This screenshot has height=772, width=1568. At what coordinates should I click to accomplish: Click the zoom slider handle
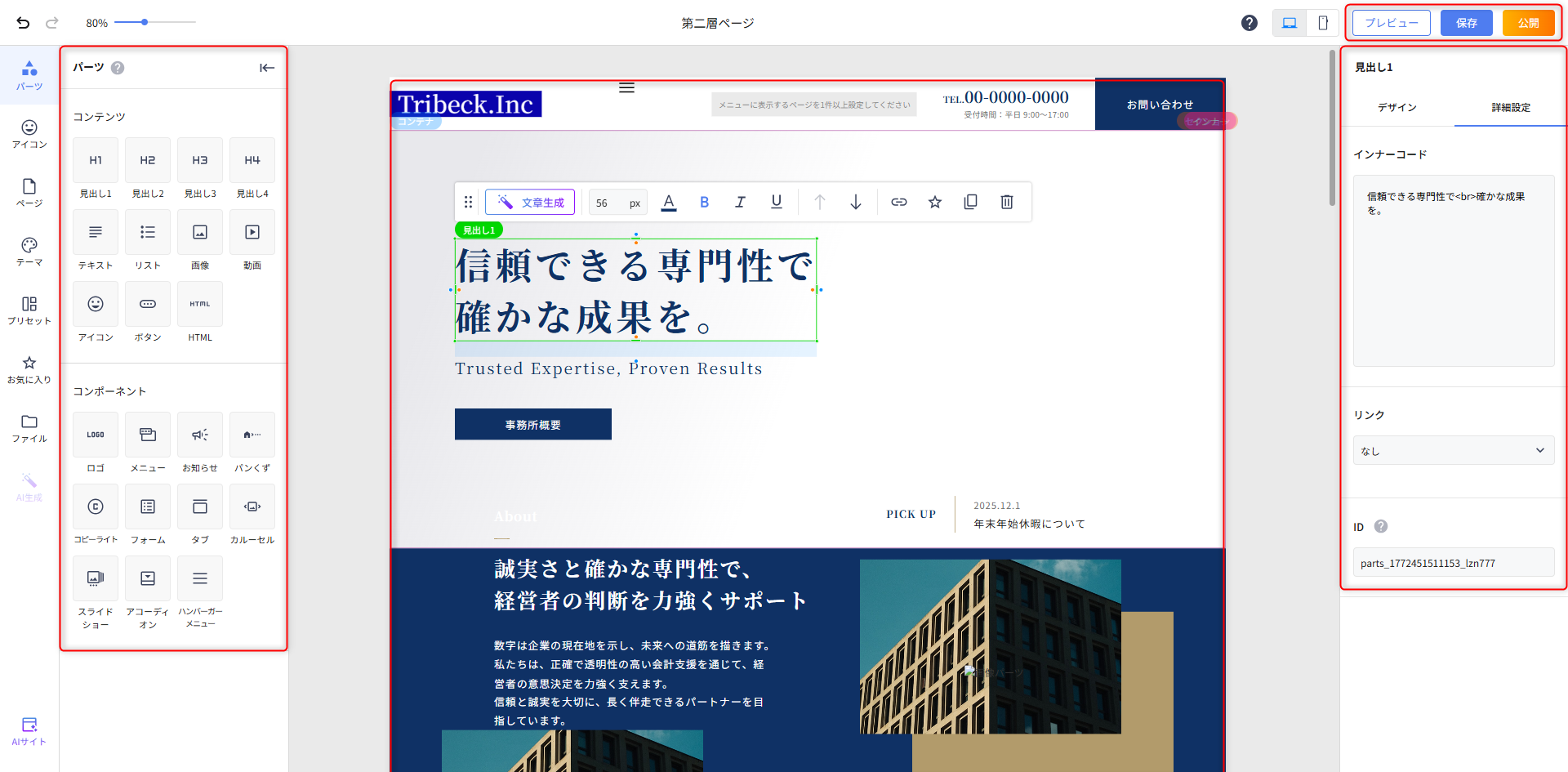(145, 22)
